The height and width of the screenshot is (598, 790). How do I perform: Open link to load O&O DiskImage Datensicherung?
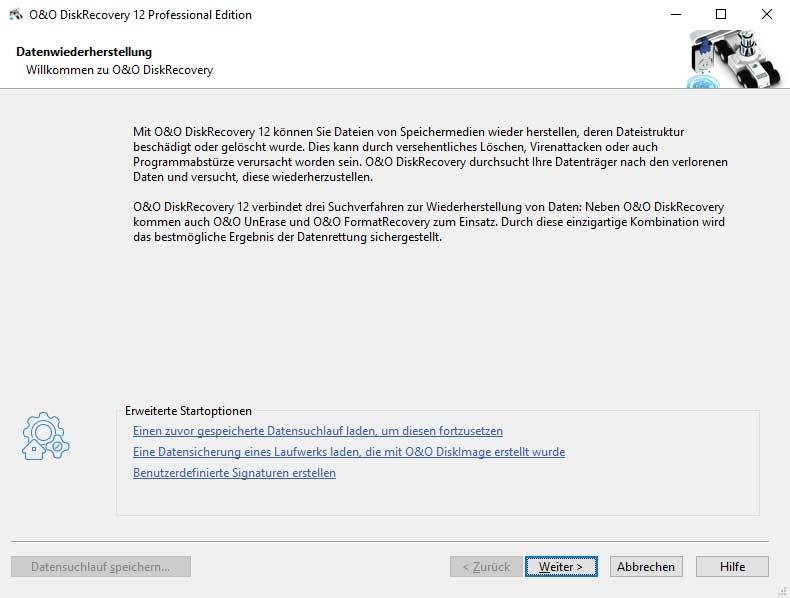pyautogui.click(x=349, y=452)
